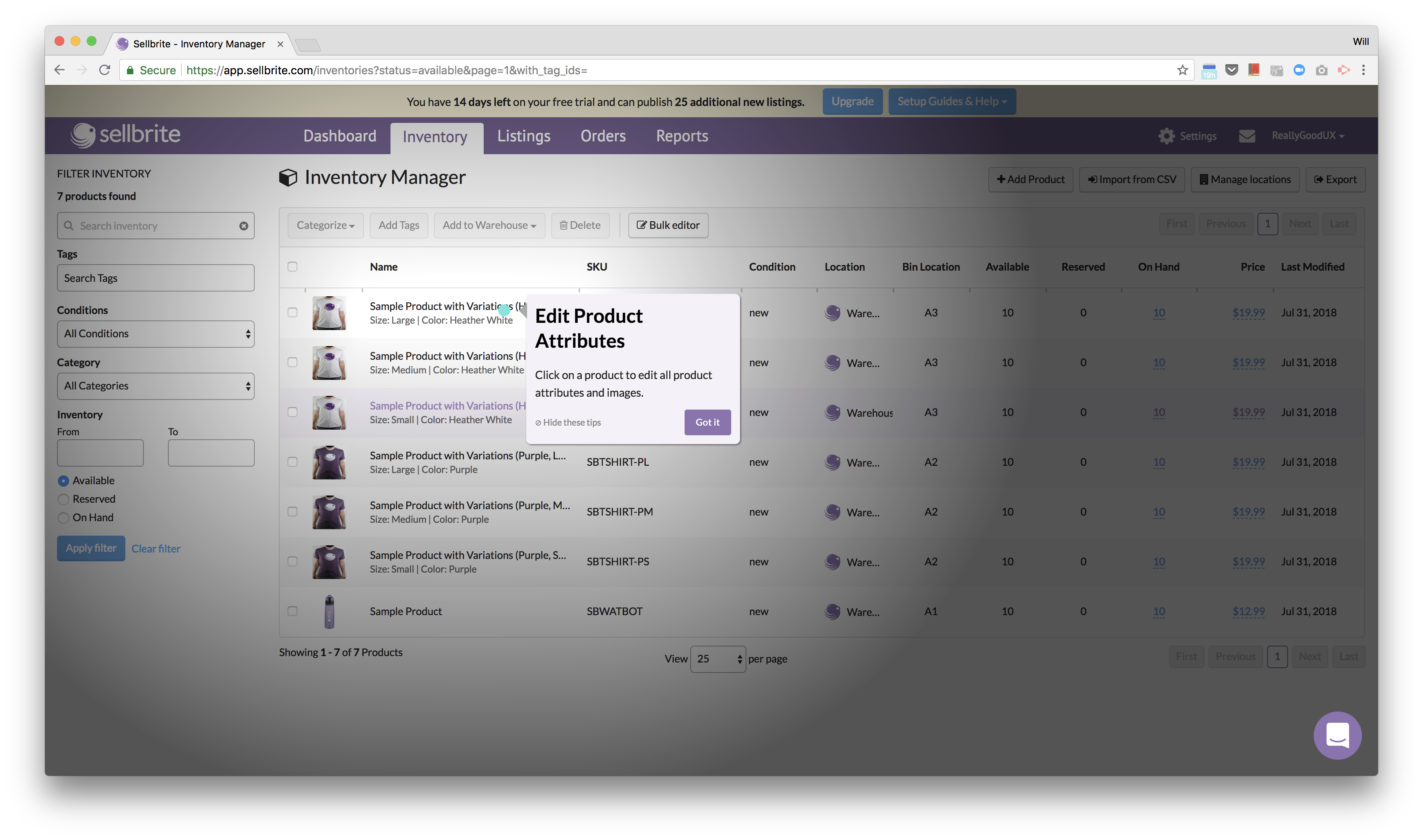Click the Search Tags field
The height and width of the screenshot is (840, 1423).
pyautogui.click(x=156, y=278)
